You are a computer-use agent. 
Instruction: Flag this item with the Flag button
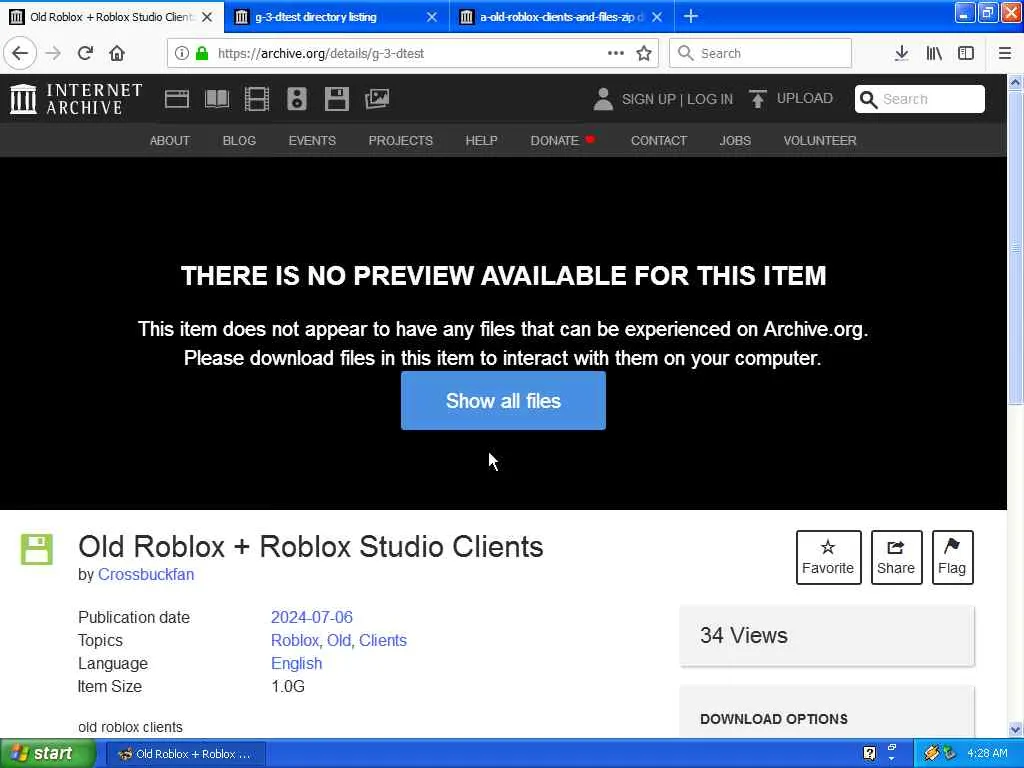(x=952, y=557)
